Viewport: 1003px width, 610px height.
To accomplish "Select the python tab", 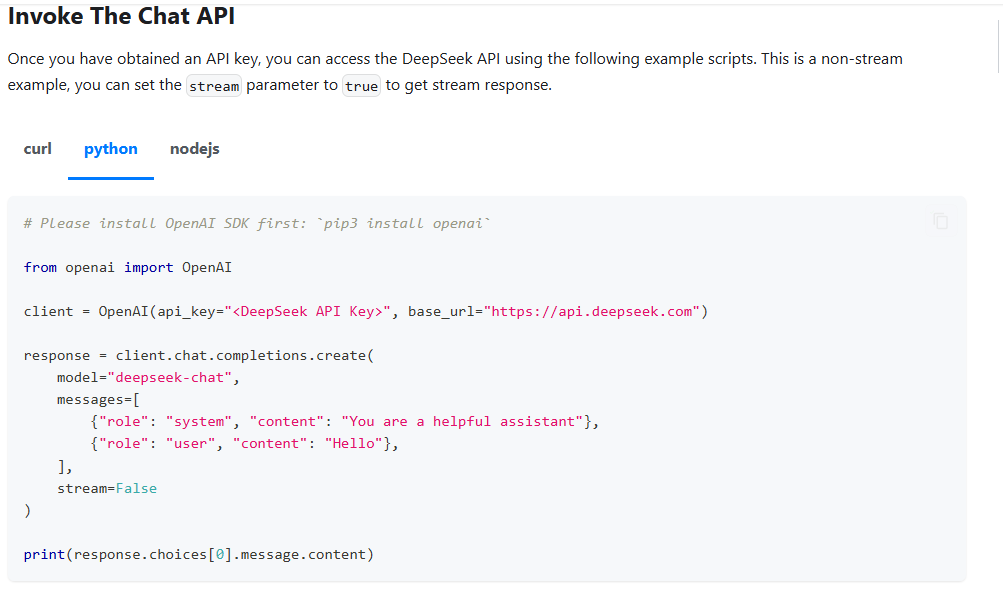I will coord(111,149).
